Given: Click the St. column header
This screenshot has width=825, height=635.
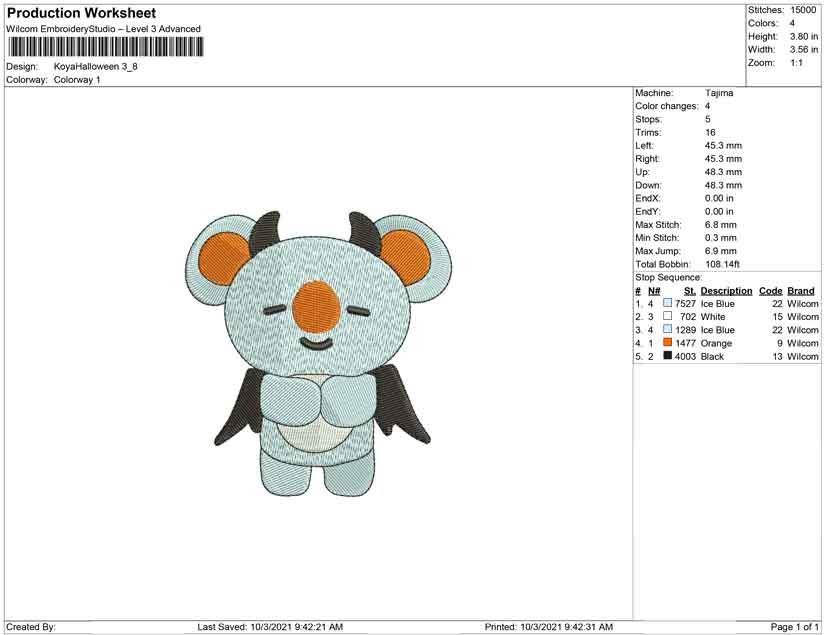Looking at the screenshot, I should pos(690,291).
